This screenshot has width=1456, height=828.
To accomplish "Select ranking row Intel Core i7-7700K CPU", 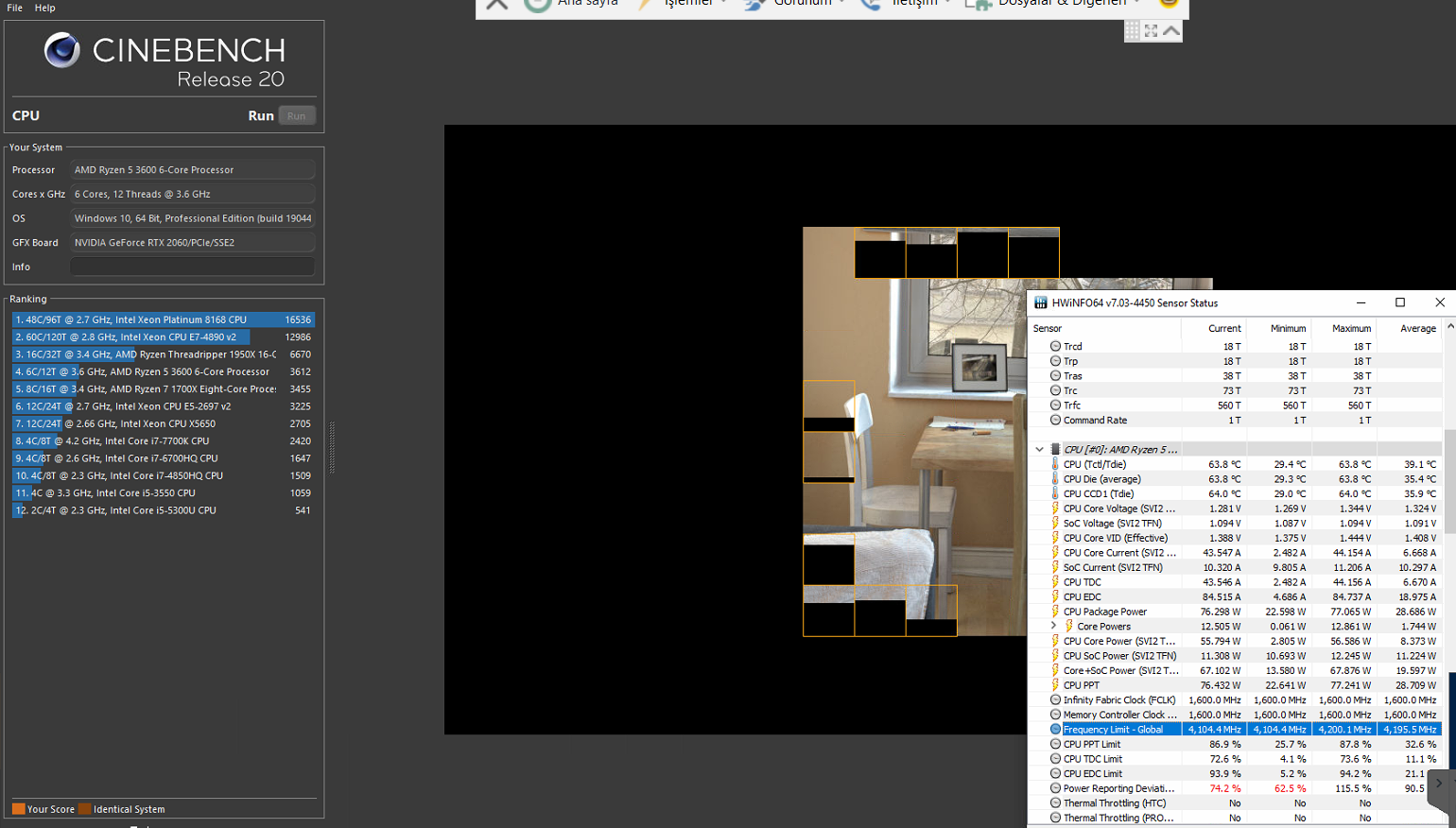I will pyautogui.click(x=163, y=440).
